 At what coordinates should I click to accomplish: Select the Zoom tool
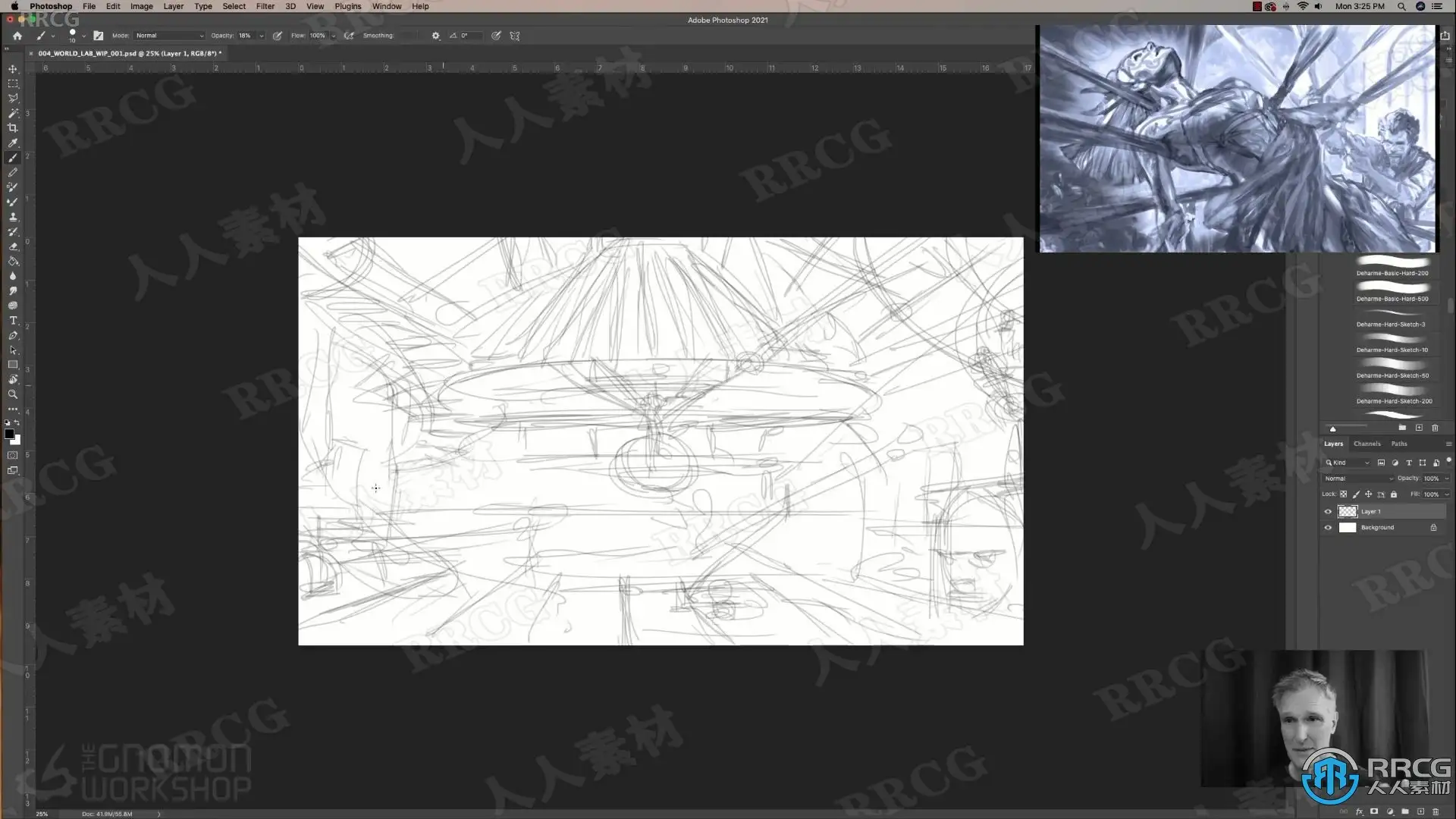pos(13,394)
